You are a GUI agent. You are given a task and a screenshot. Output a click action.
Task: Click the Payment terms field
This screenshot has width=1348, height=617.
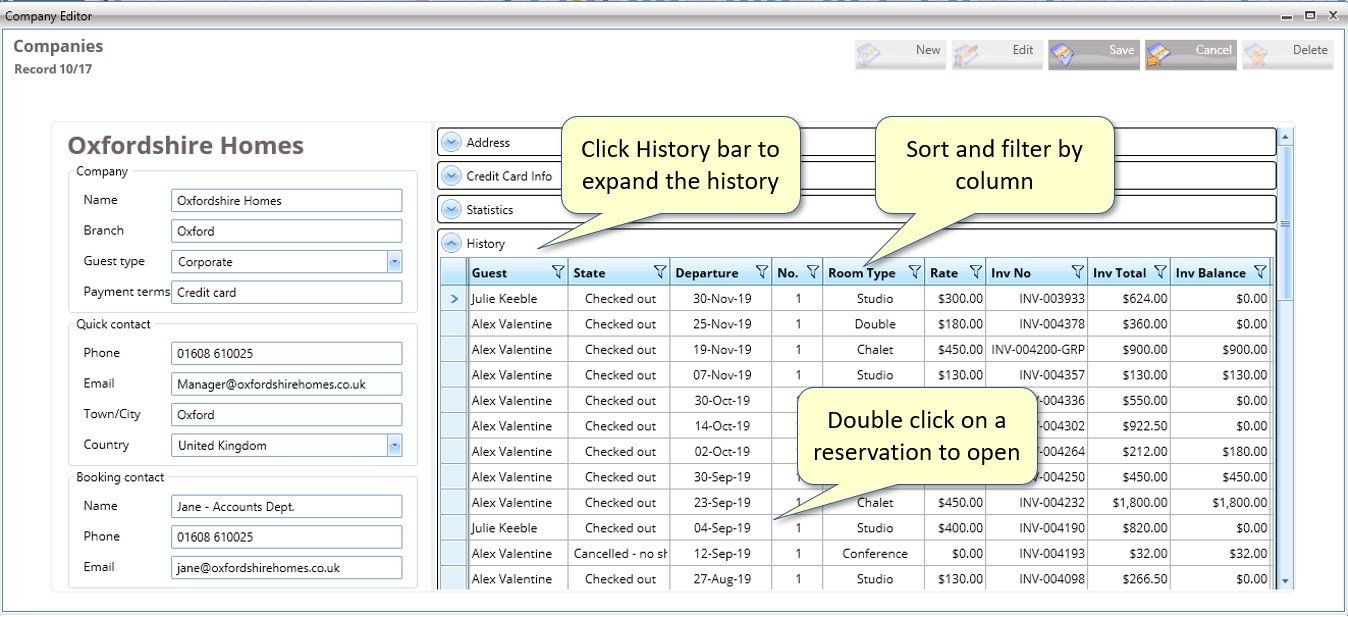point(287,292)
